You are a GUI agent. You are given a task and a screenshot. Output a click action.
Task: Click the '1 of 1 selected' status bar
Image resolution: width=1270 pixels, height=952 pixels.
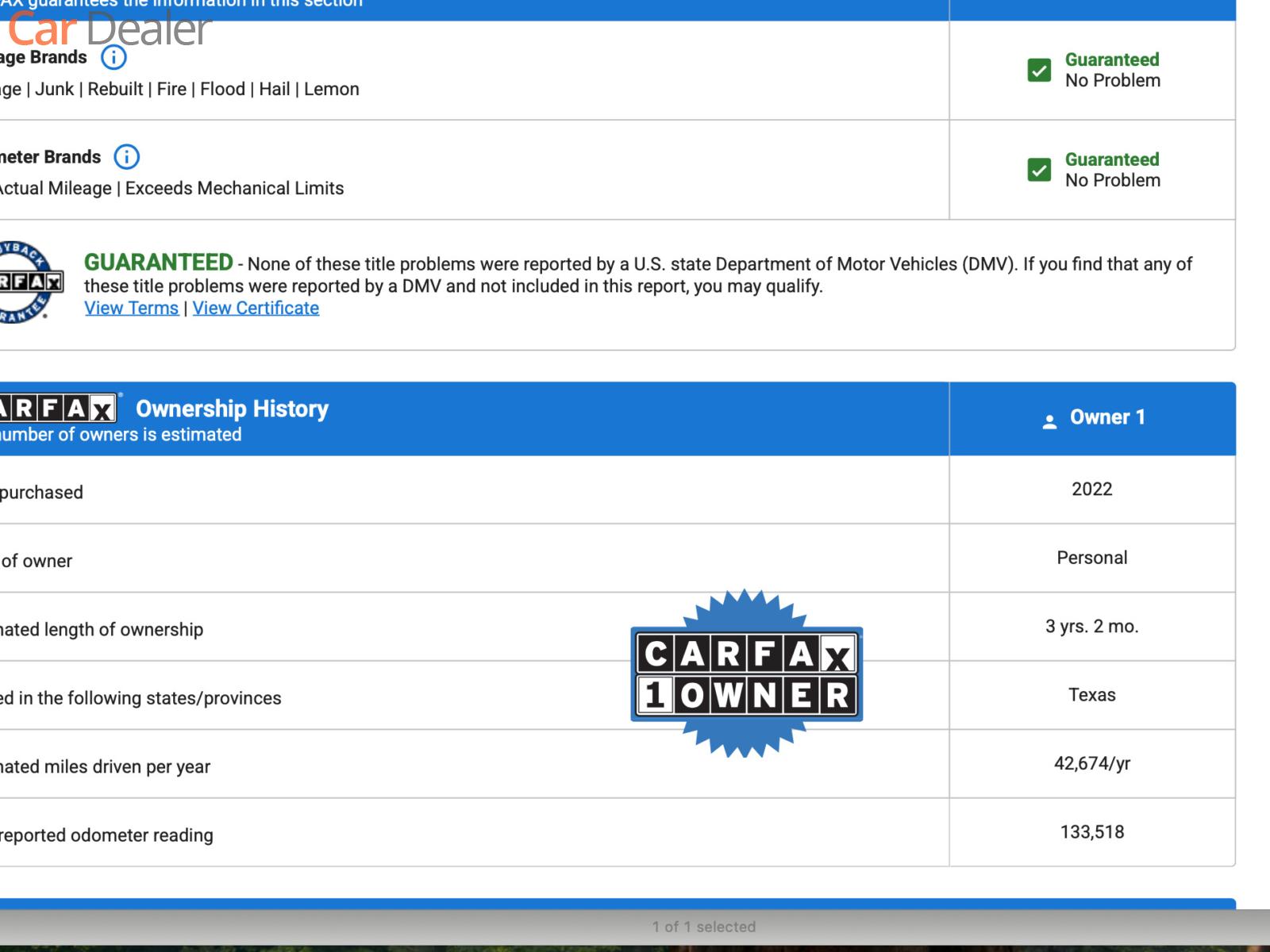click(703, 927)
